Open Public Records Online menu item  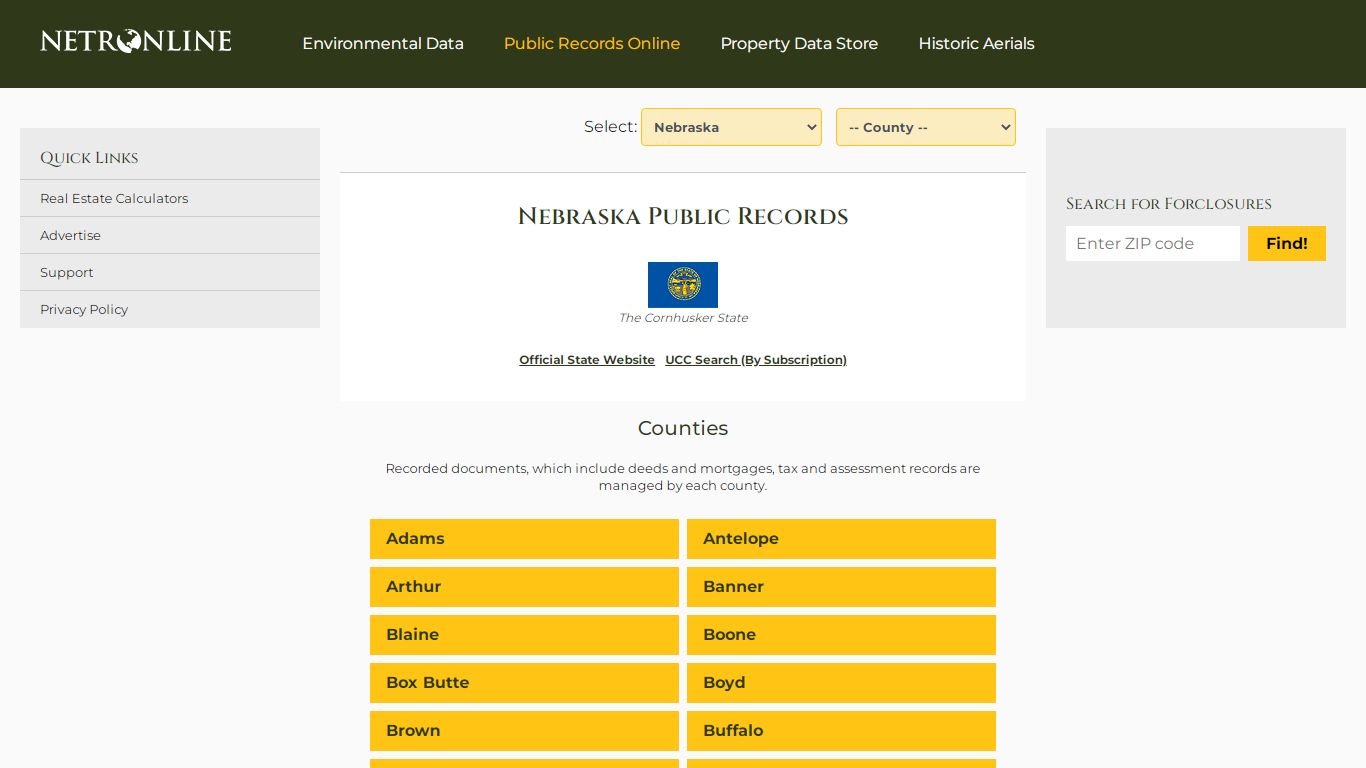(x=592, y=43)
